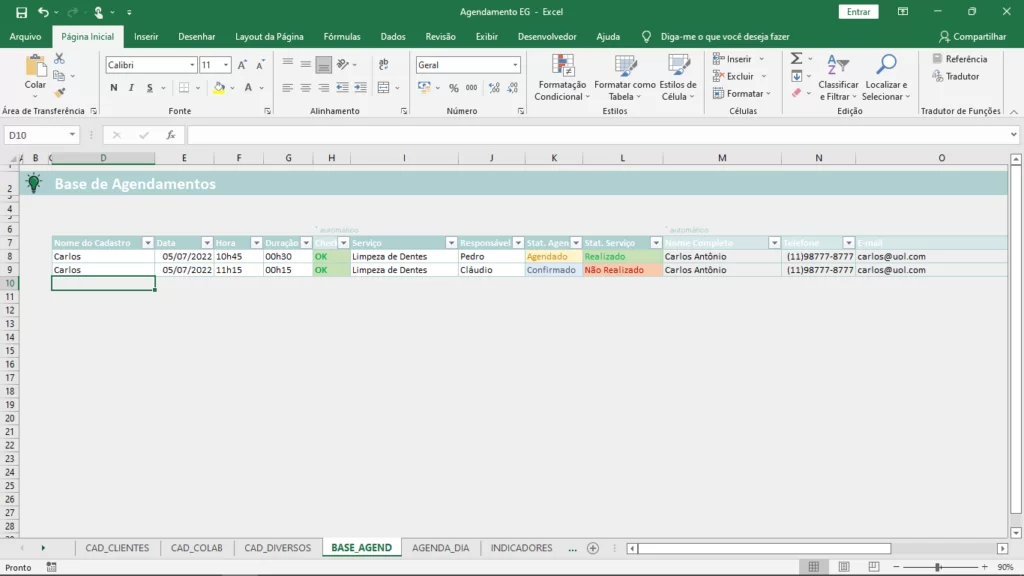Expand the formula bar chevron
The height and width of the screenshot is (576, 1024).
point(1014,135)
